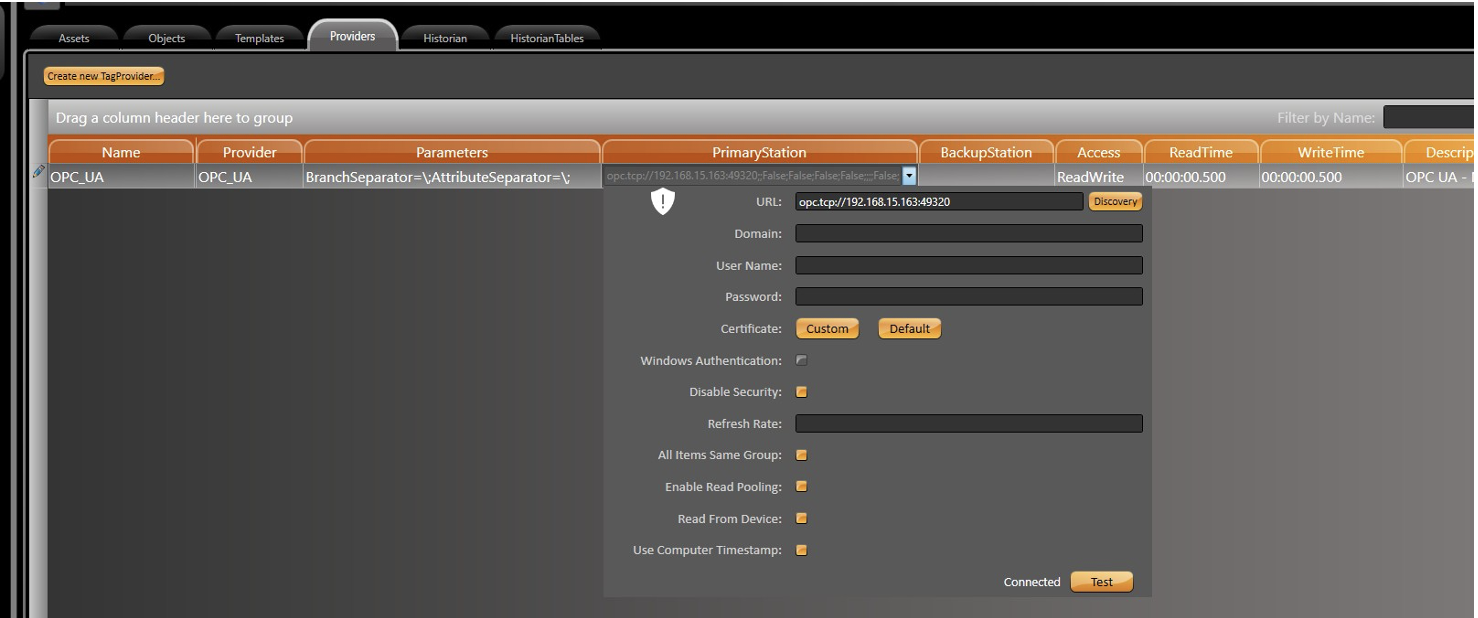Collapse the PrimaryStation dropdown arrow

909,177
